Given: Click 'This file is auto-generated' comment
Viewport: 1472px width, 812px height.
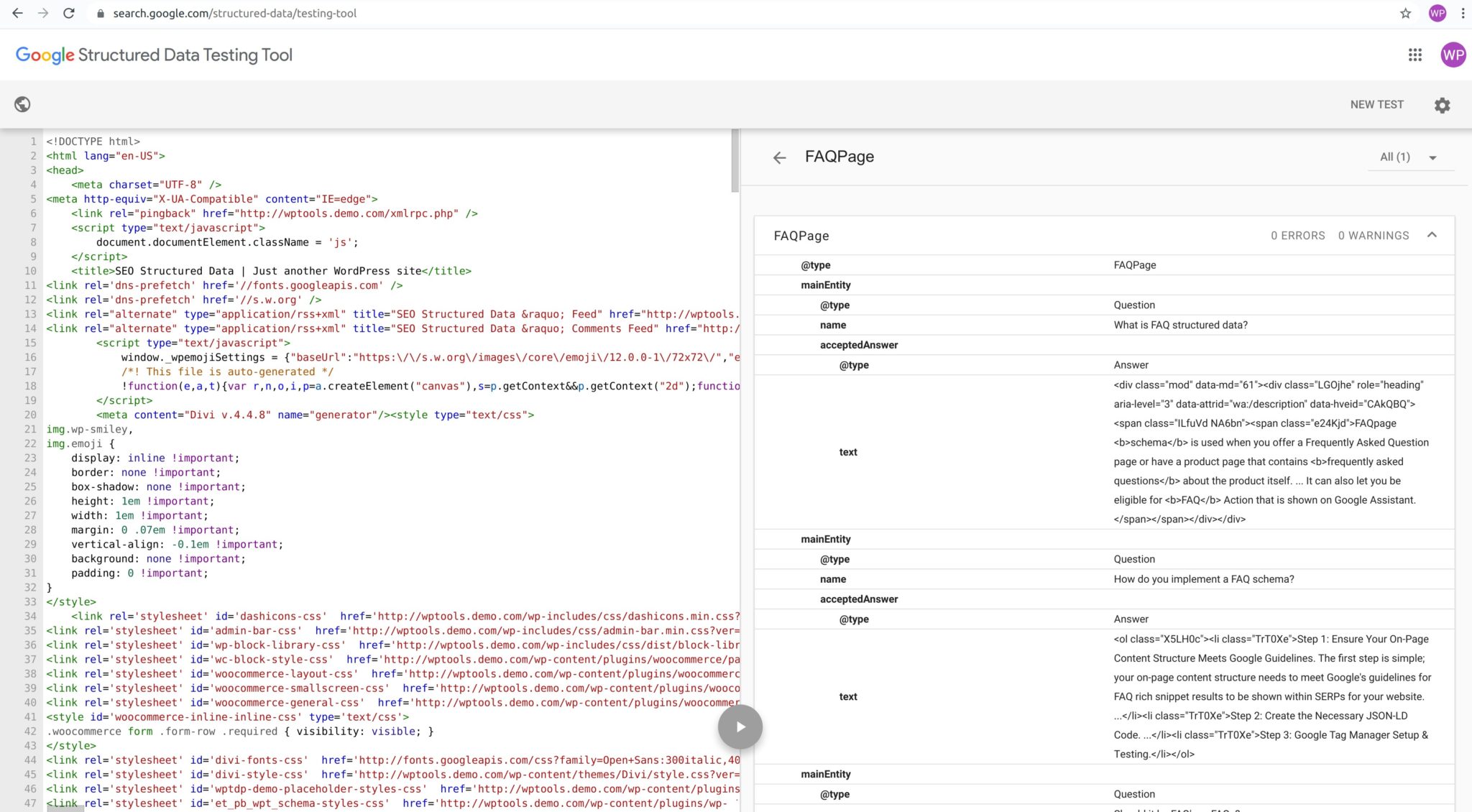Looking at the screenshot, I should pyautogui.click(x=227, y=372).
